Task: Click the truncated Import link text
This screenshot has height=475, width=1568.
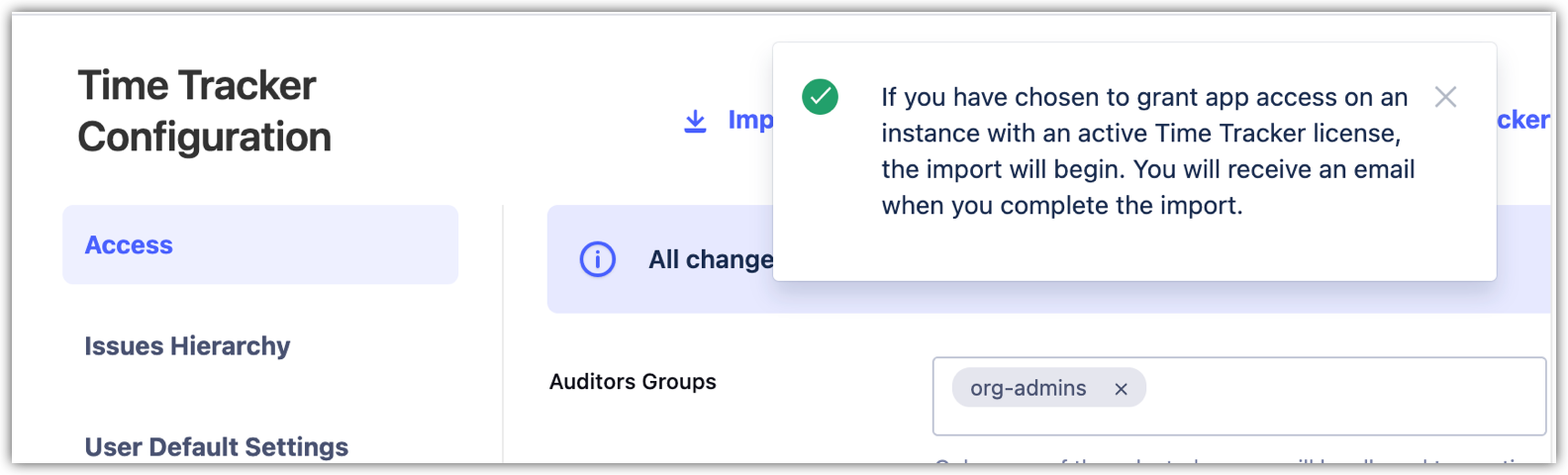Action: (x=750, y=120)
